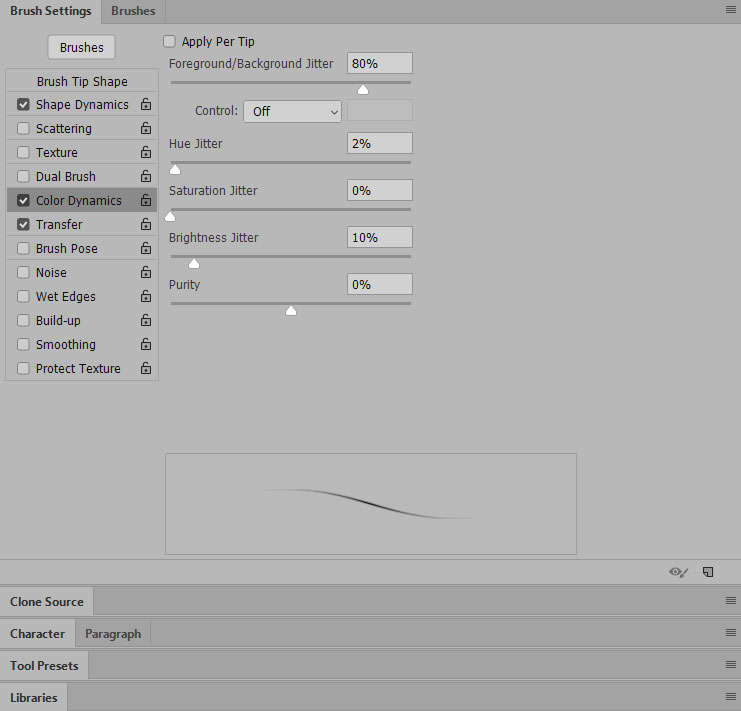Click the brush stroke preview area

tap(371, 504)
